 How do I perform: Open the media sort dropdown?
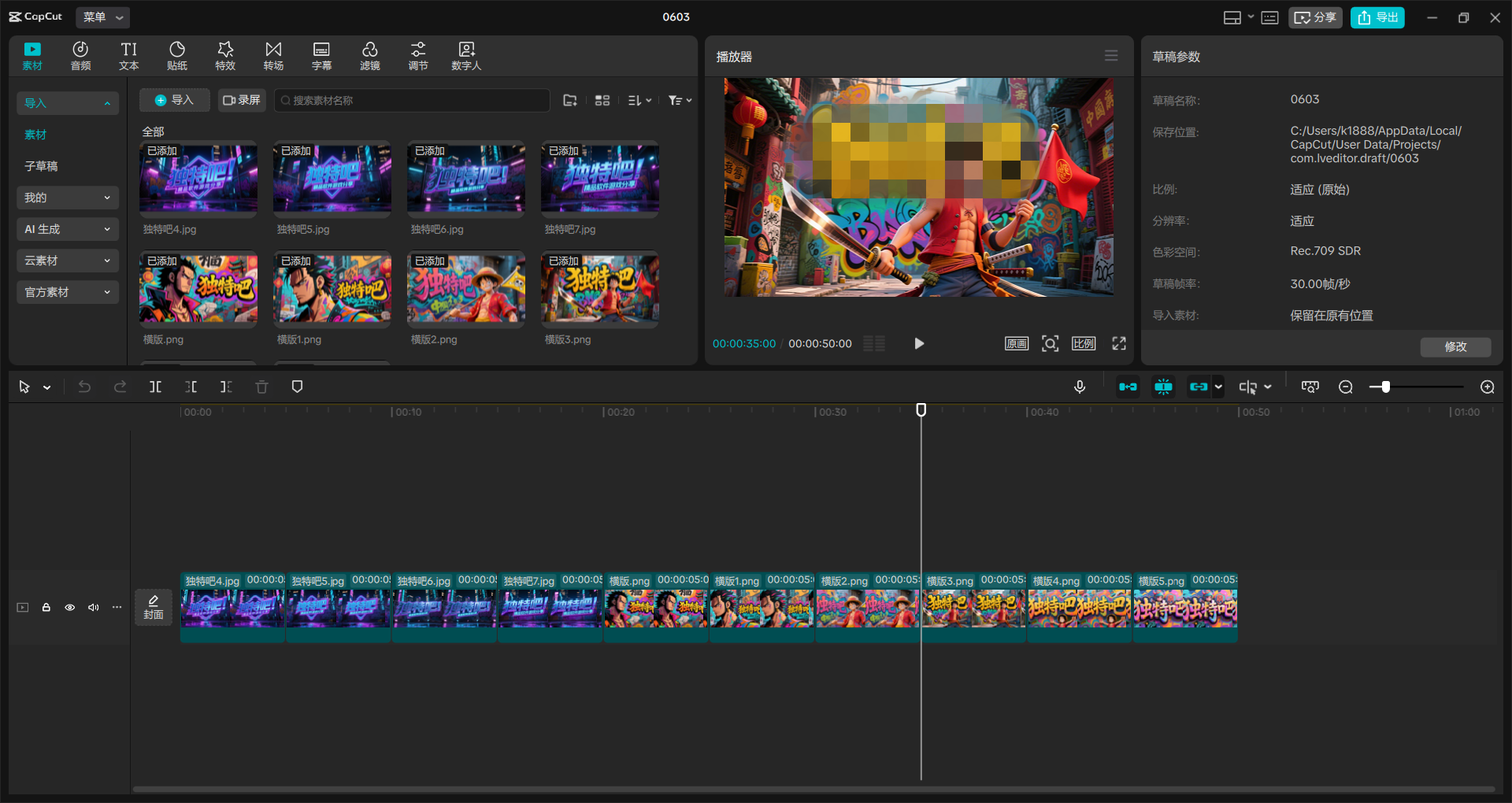[639, 100]
